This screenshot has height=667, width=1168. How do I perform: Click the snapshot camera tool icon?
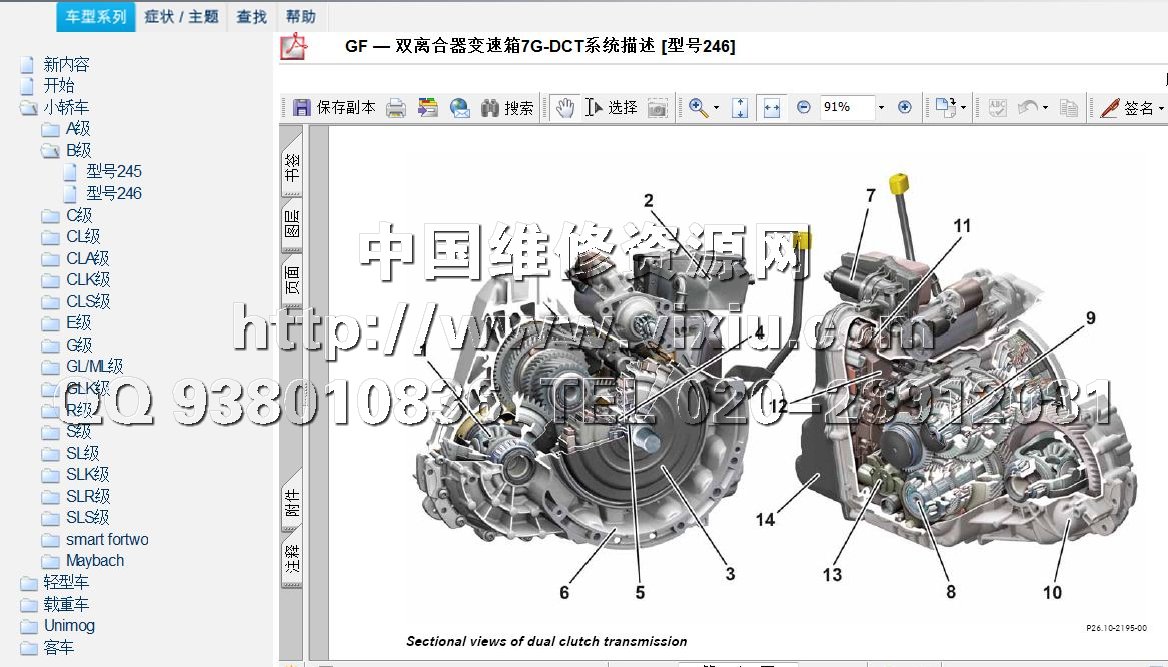pyautogui.click(x=657, y=108)
